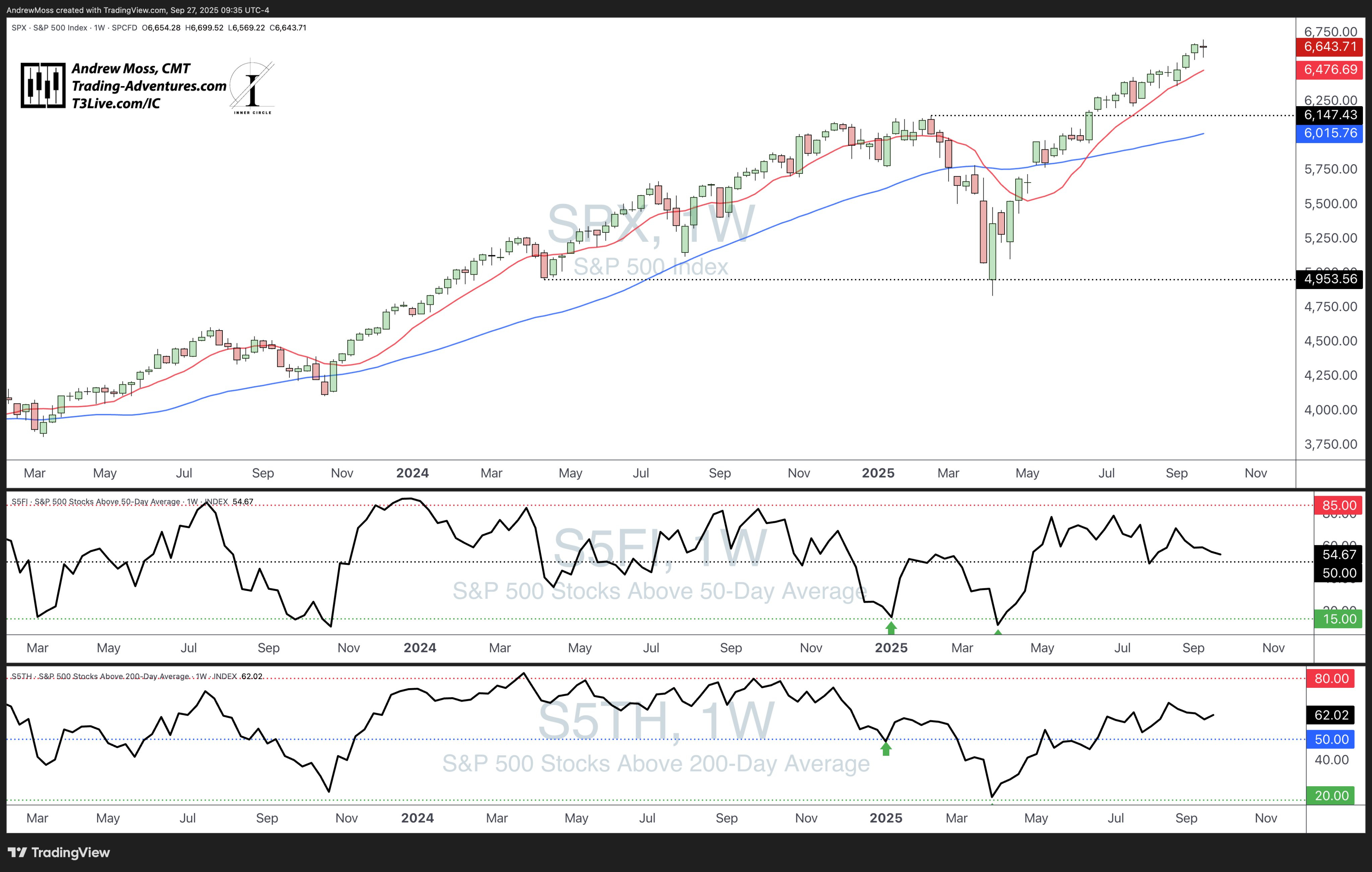
Task: Click the 6,147.43 dotted line price label
Action: click(1330, 115)
